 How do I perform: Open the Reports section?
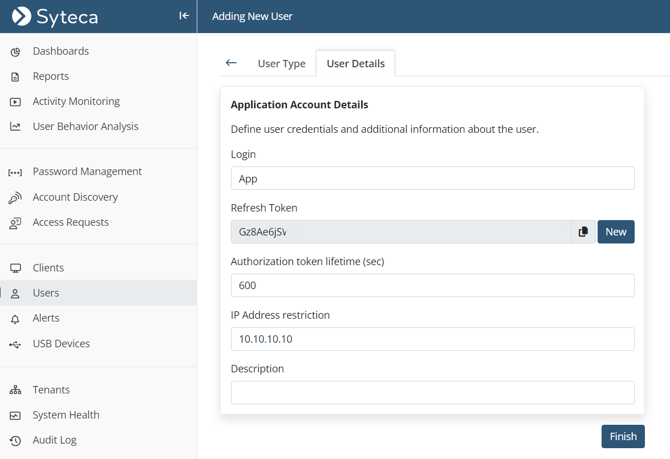tap(50, 76)
